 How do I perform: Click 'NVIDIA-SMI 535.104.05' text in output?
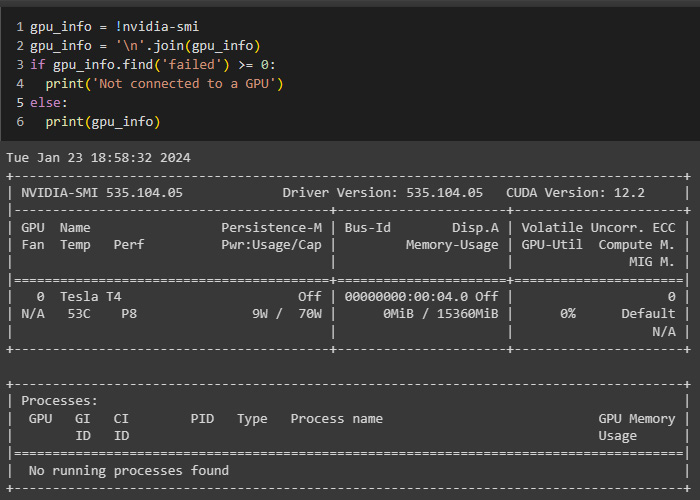102,193
